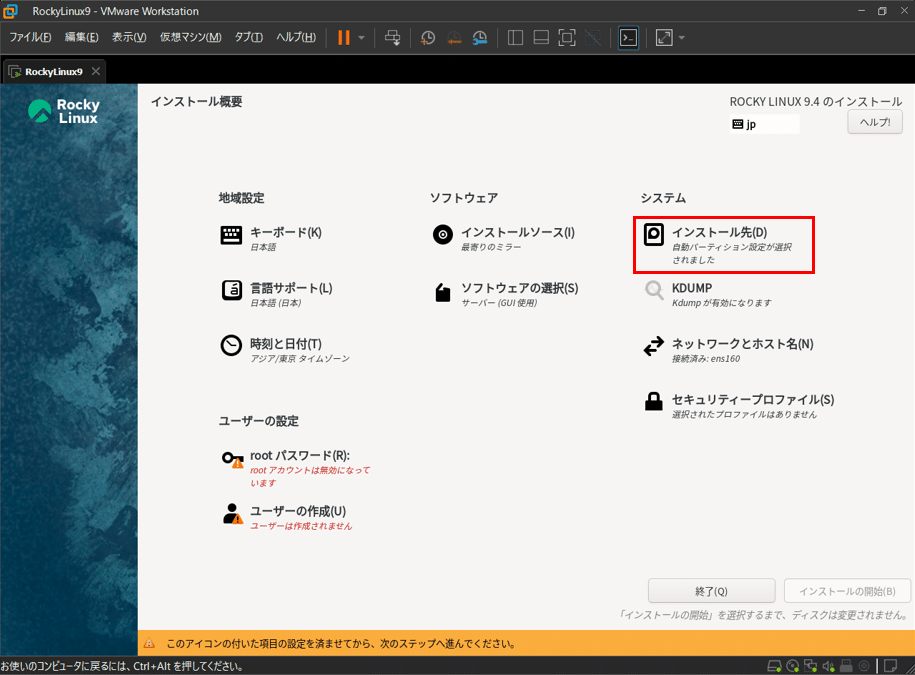Screen dimensions: 915x675
Task: Open インストール先(D) installation destination
Action: [724, 245]
